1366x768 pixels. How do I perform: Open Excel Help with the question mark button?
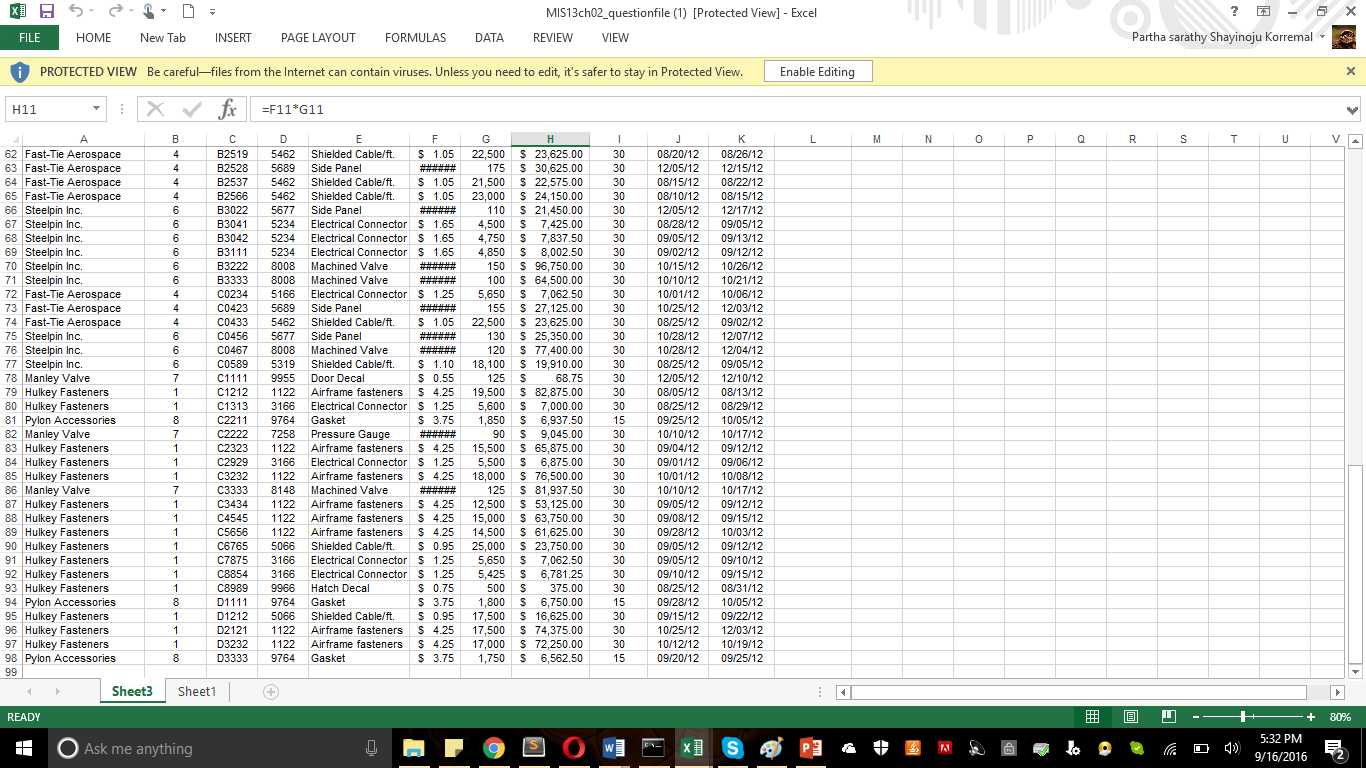1233,11
